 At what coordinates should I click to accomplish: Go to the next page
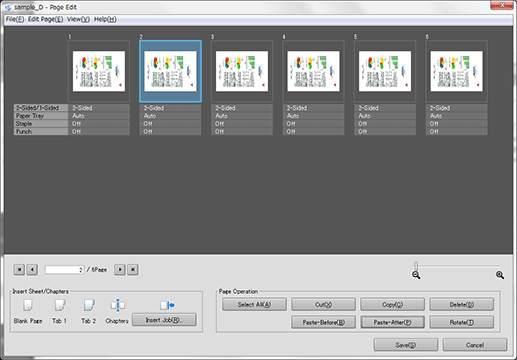(x=120, y=270)
